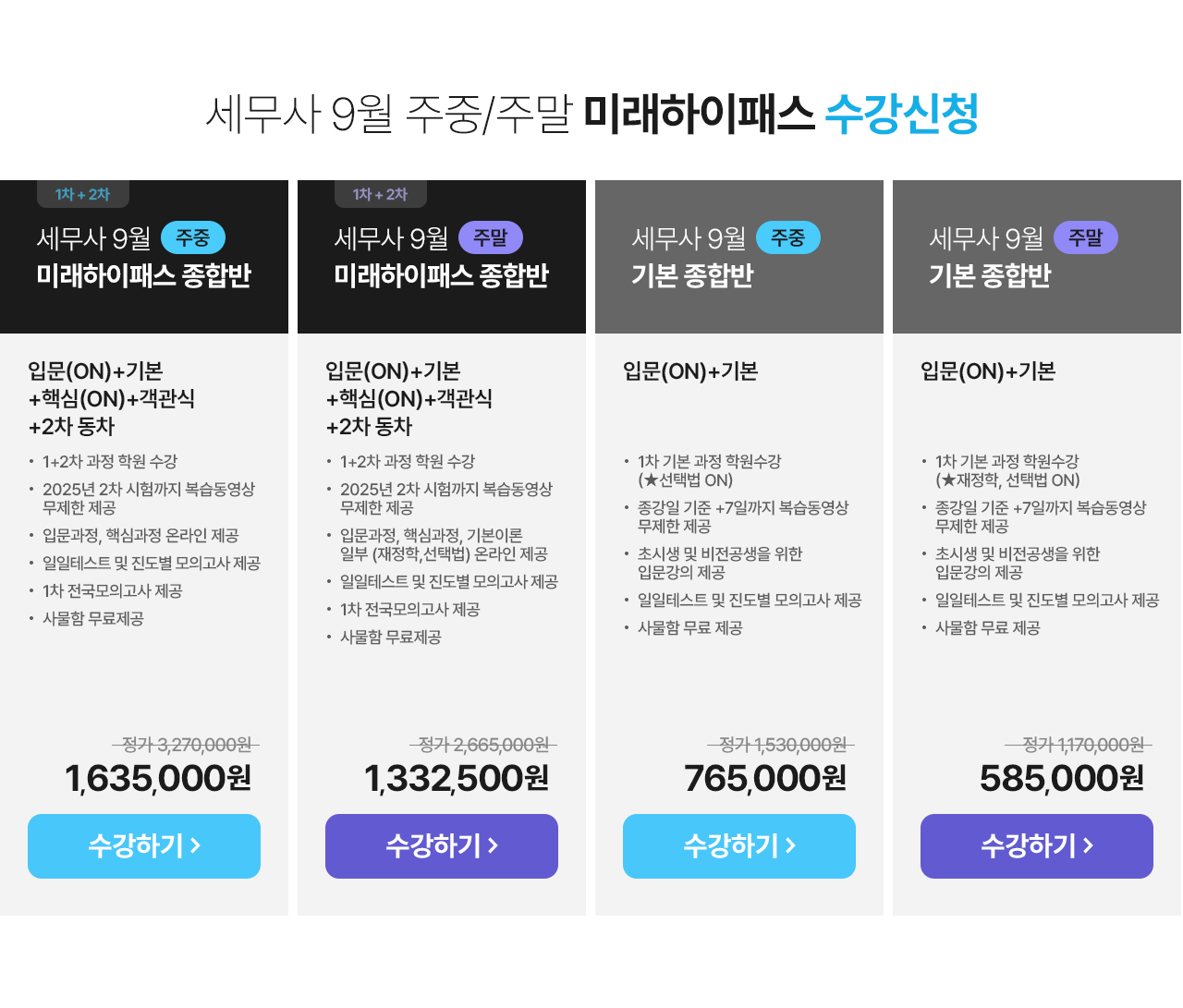Open the weekday 미래하이패스 종합반 card header

pyautogui.click(x=144, y=257)
